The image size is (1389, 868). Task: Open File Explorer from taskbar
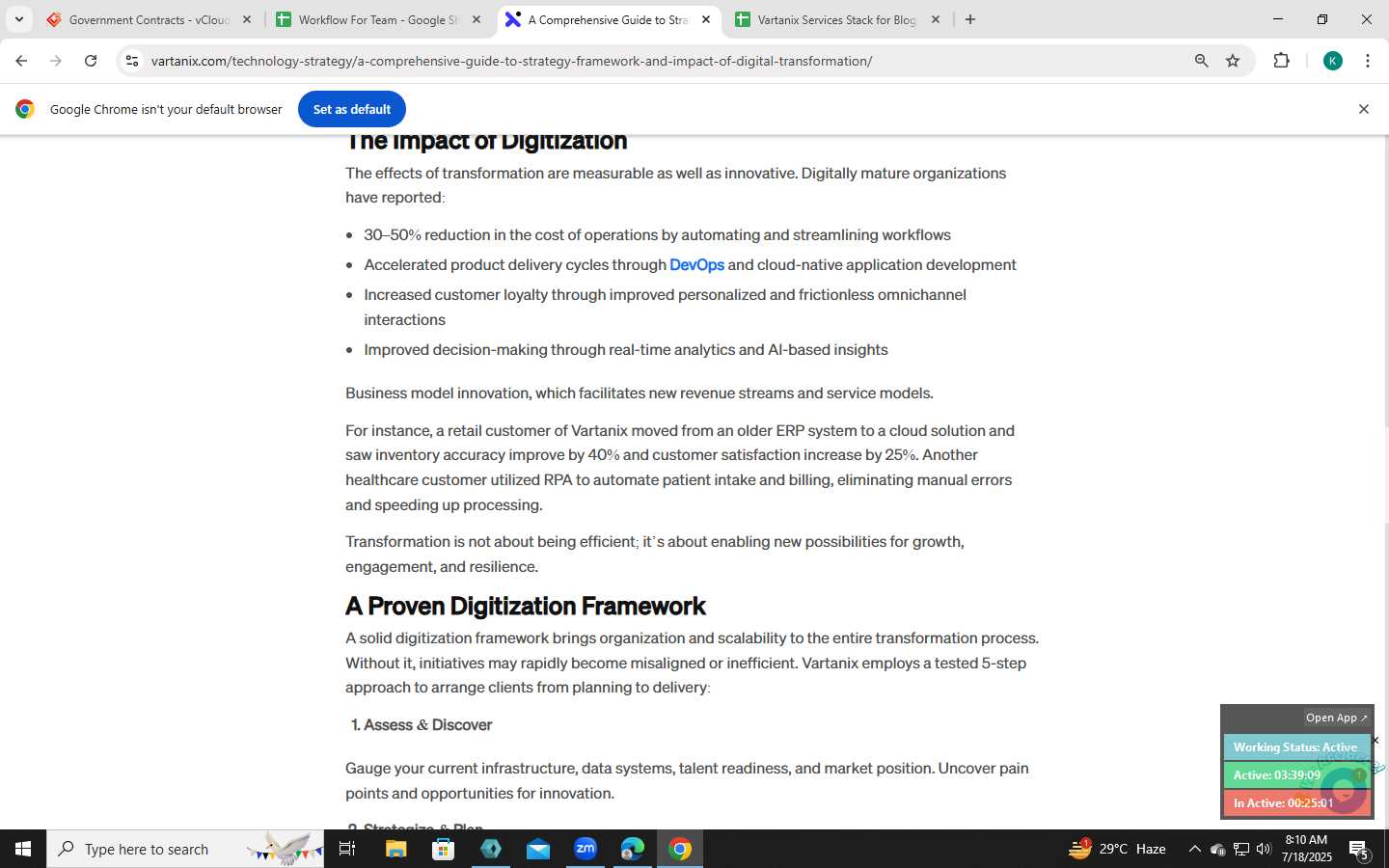tap(396, 849)
